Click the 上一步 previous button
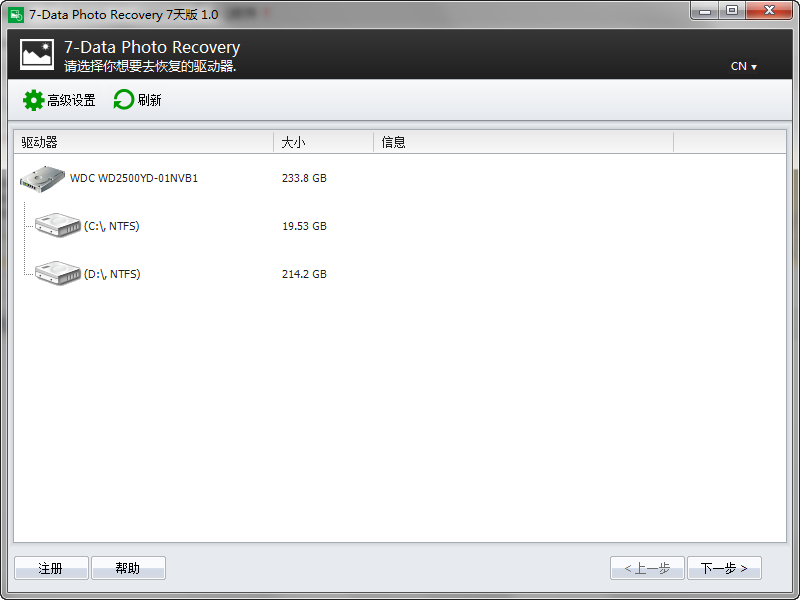Screen dimensions: 800x600 (647, 568)
